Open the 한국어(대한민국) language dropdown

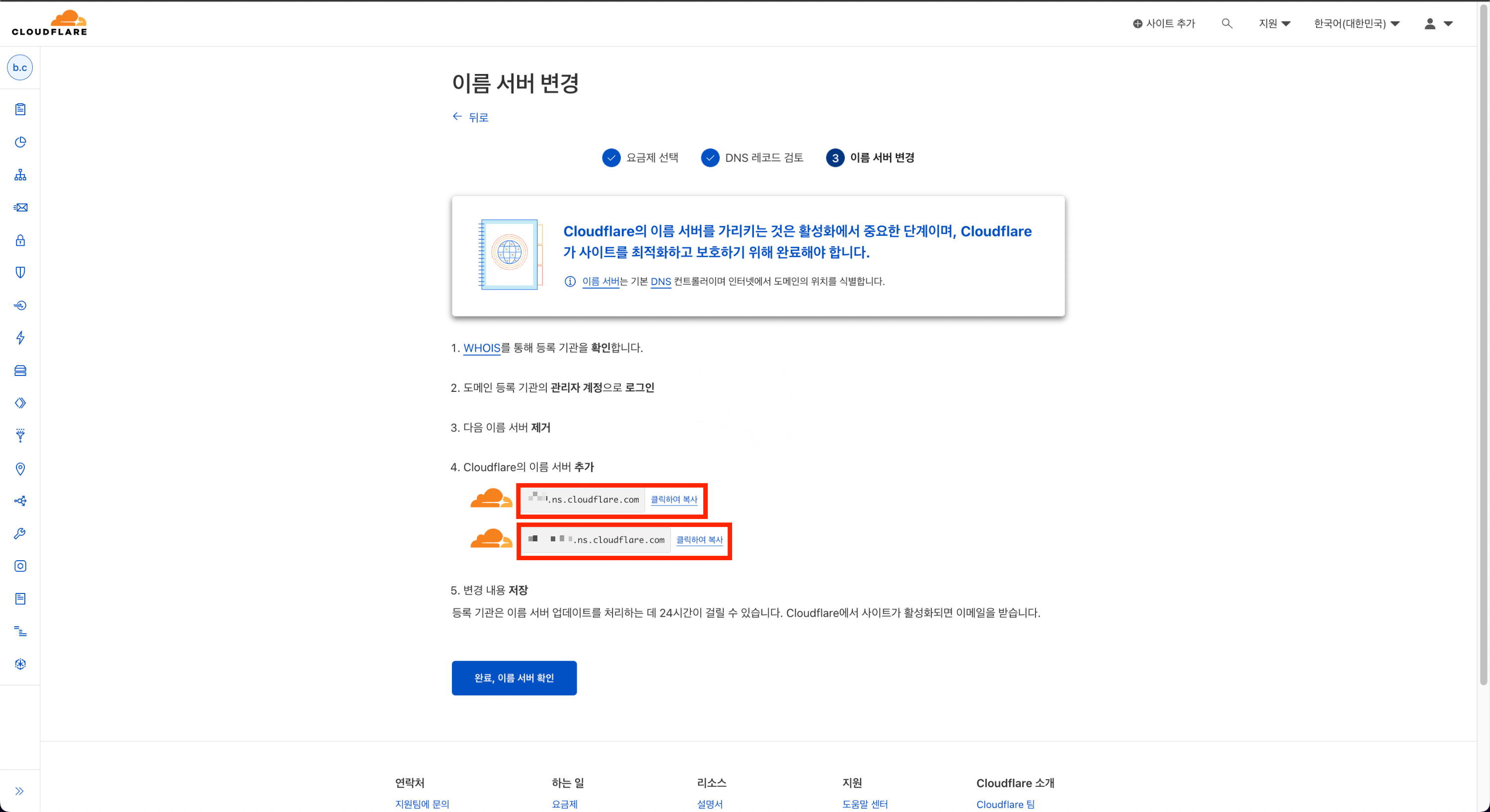coord(1356,24)
